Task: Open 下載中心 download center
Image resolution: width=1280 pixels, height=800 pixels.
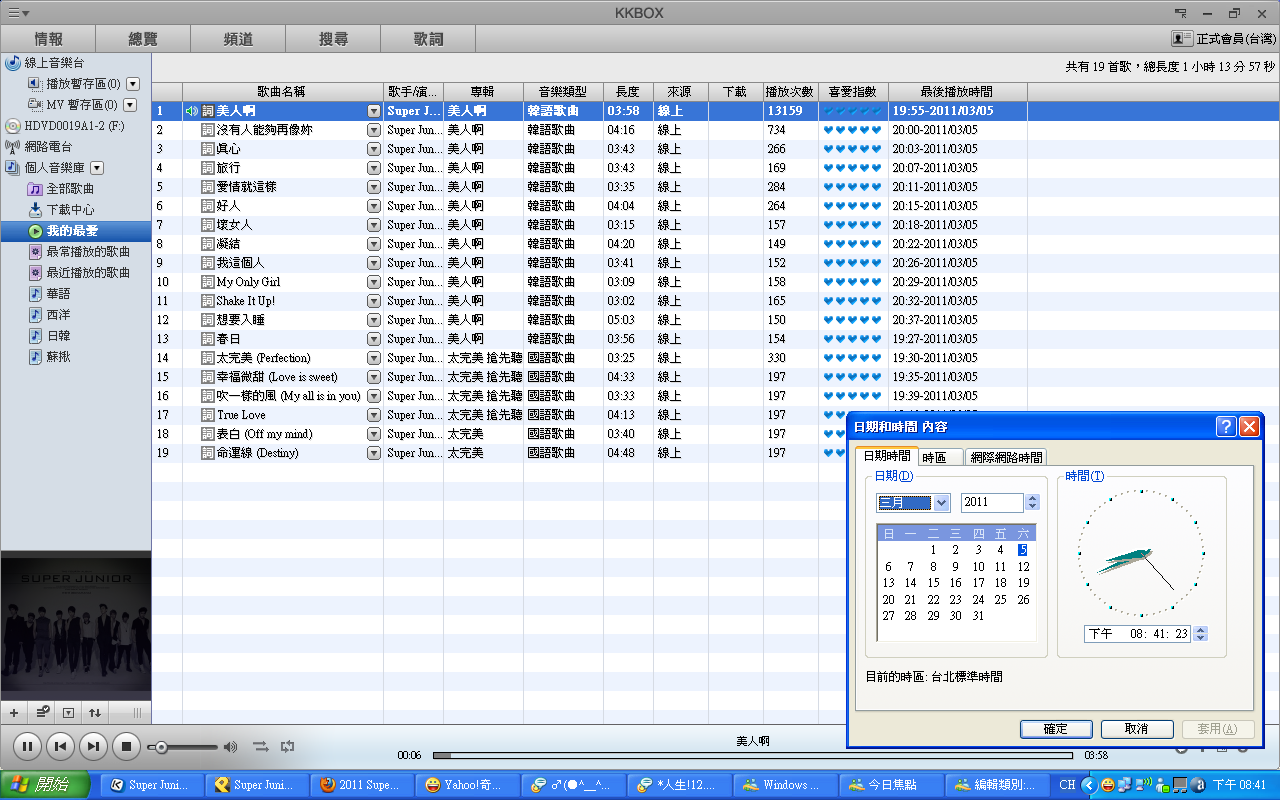Action: tap(70, 210)
